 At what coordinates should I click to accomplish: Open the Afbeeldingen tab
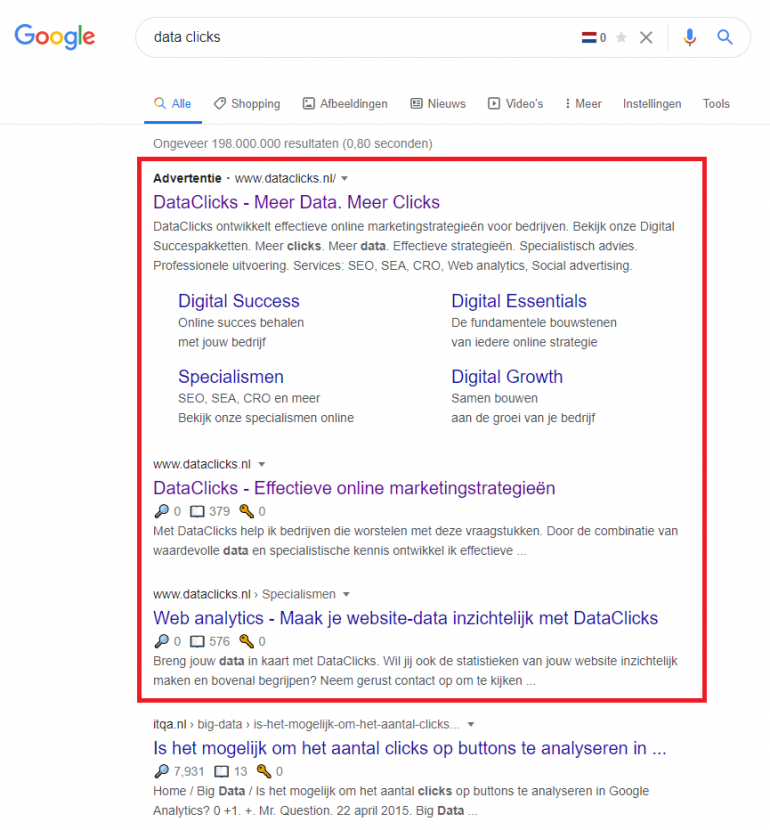pos(345,104)
